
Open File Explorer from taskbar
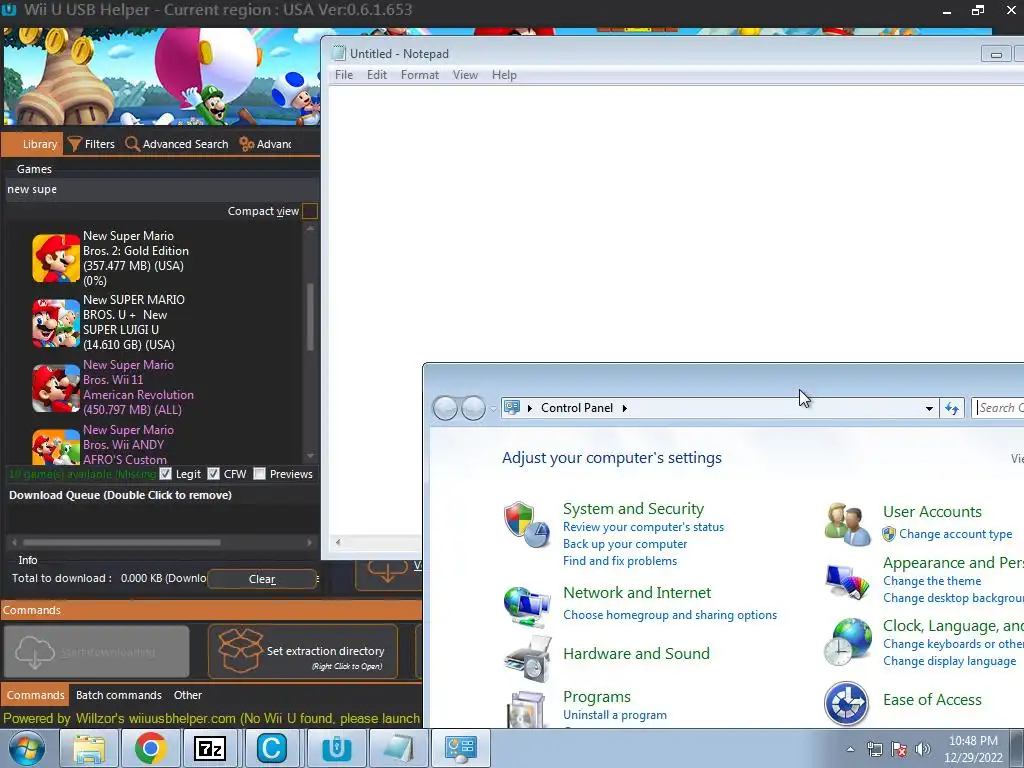(x=88, y=748)
